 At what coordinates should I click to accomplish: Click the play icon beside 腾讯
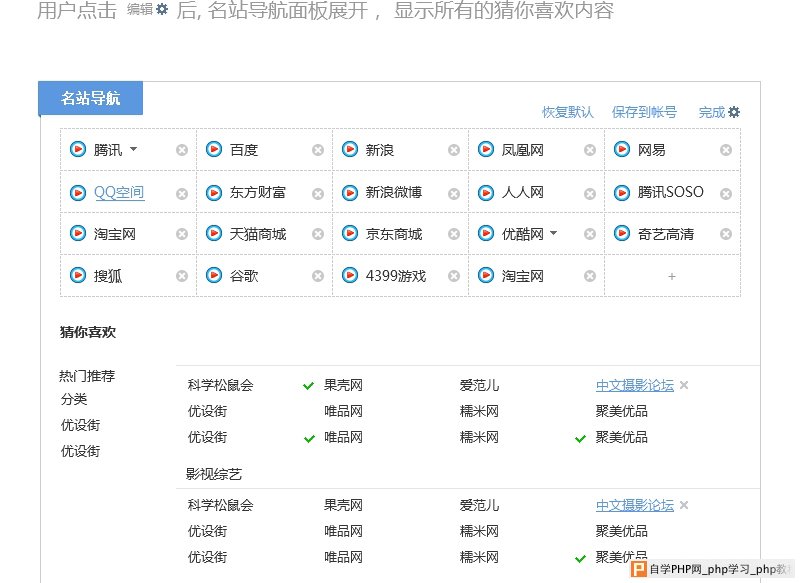[78, 149]
